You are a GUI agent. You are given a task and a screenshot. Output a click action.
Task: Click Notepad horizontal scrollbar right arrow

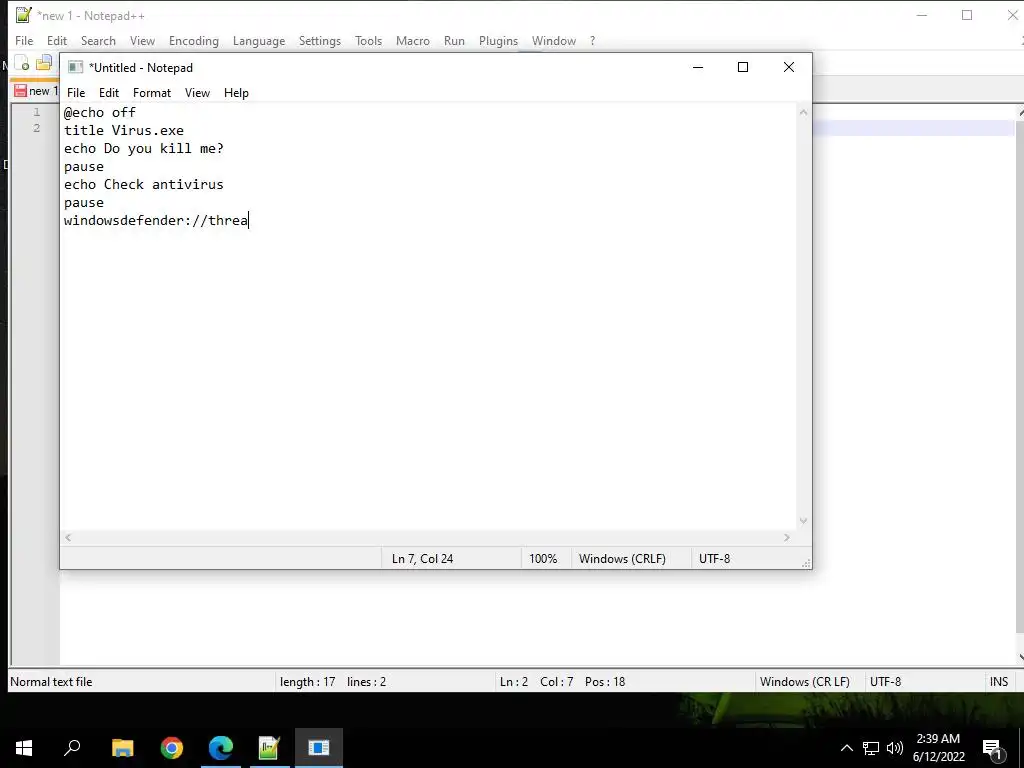coord(787,537)
